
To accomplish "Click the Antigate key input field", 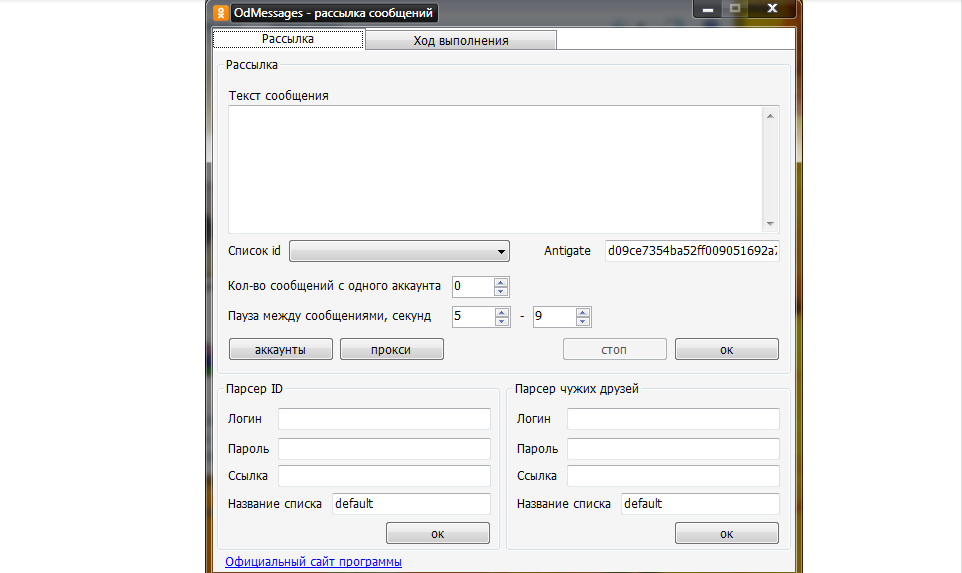I will click(x=691, y=251).
